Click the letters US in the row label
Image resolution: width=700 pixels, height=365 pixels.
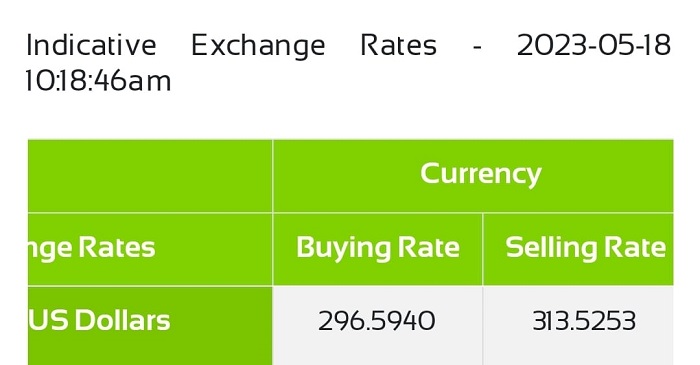[48, 320]
